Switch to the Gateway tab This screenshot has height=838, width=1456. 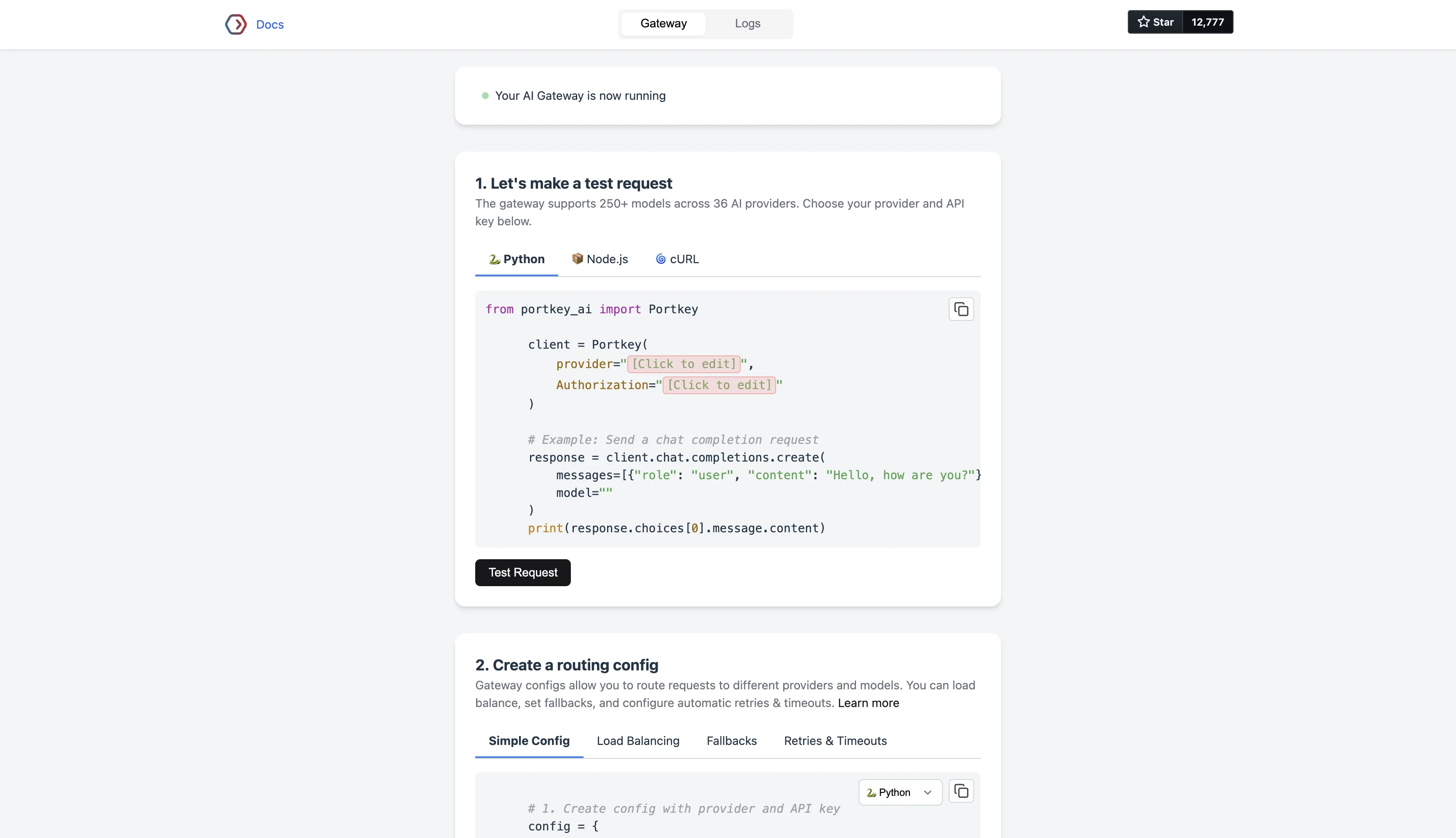(x=663, y=24)
